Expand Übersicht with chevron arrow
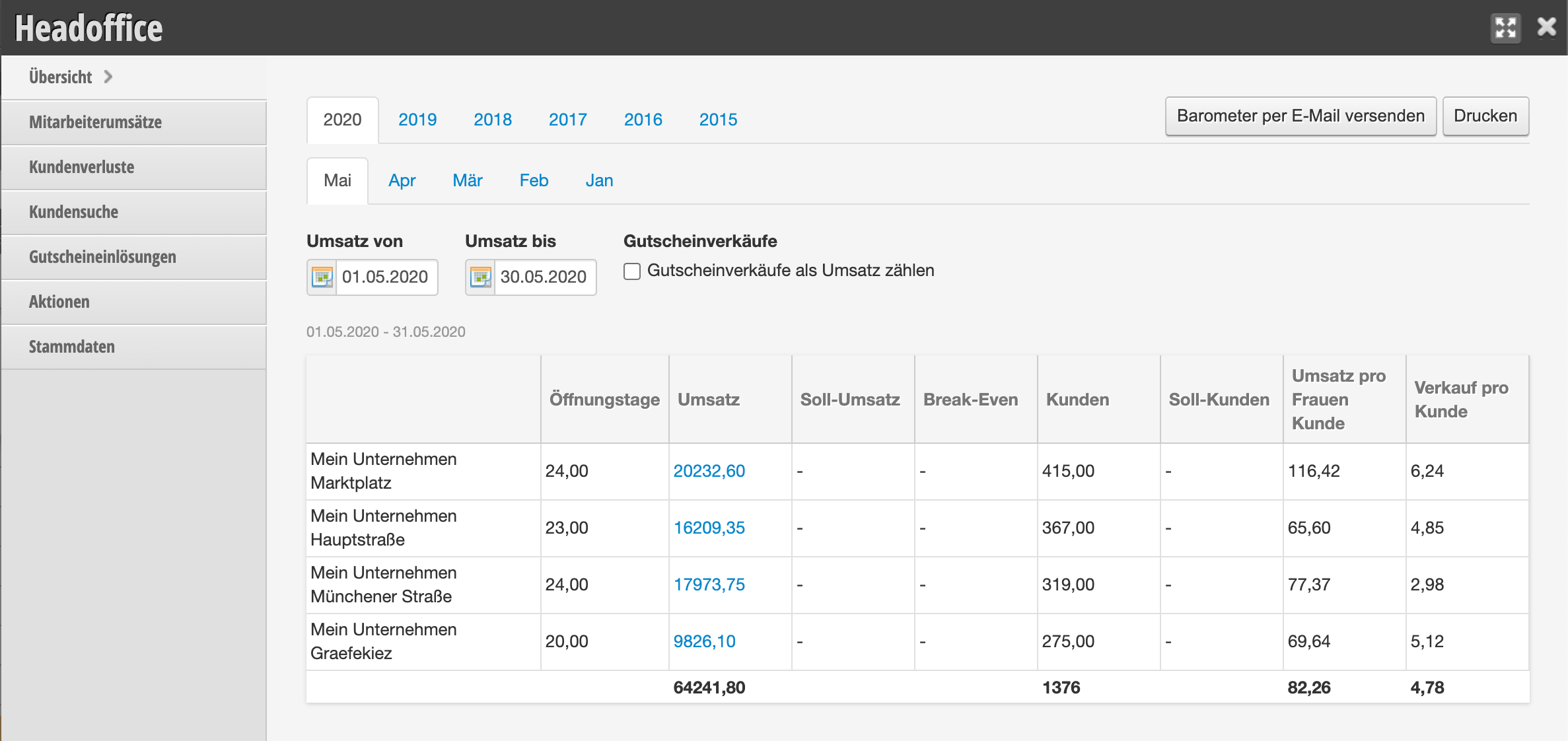The height and width of the screenshot is (741, 1568). coord(108,77)
